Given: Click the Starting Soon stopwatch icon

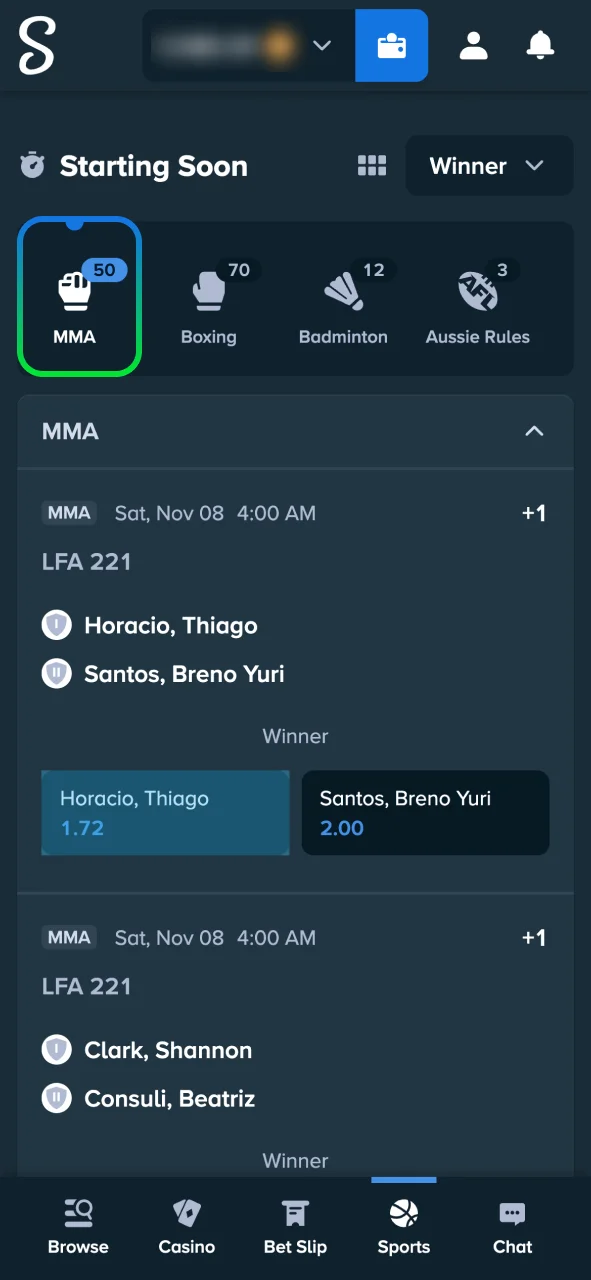Looking at the screenshot, I should (32, 166).
